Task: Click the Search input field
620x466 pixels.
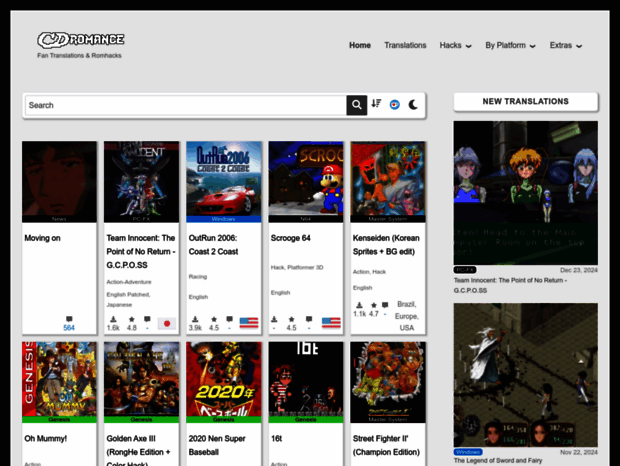Action: tap(186, 105)
